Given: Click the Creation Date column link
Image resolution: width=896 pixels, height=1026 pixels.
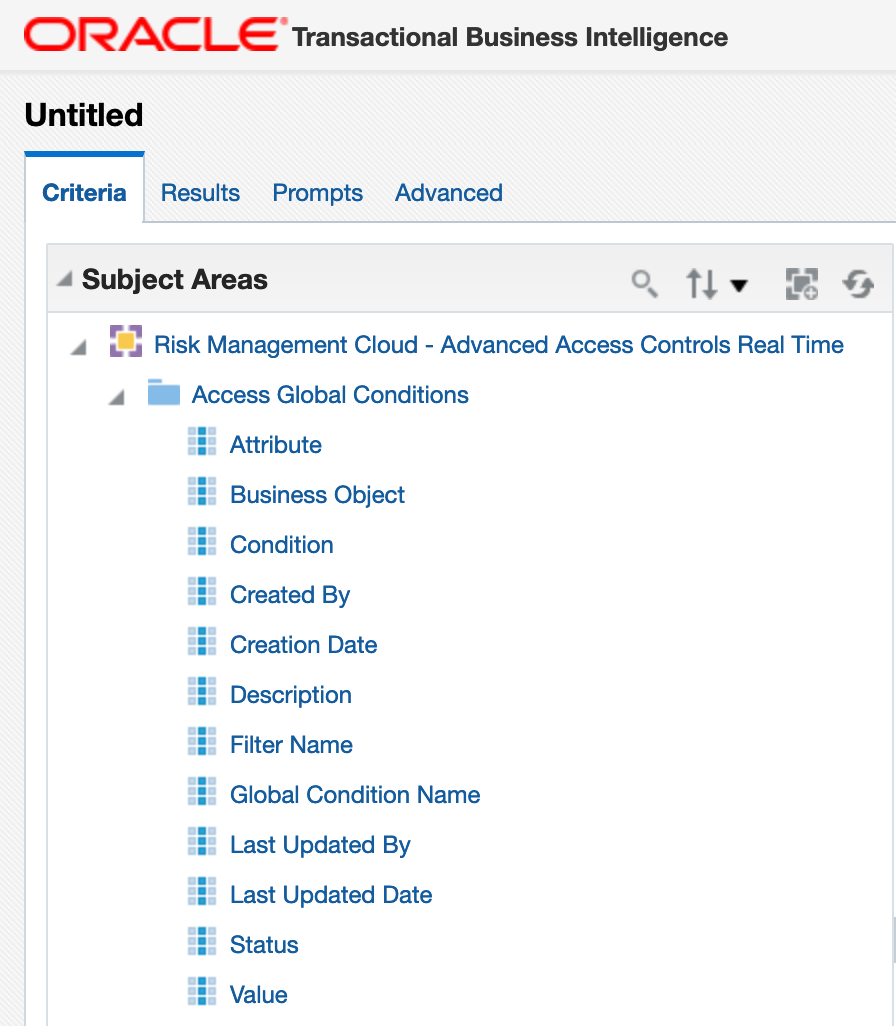Looking at the screenshot, I should [304, 645].
